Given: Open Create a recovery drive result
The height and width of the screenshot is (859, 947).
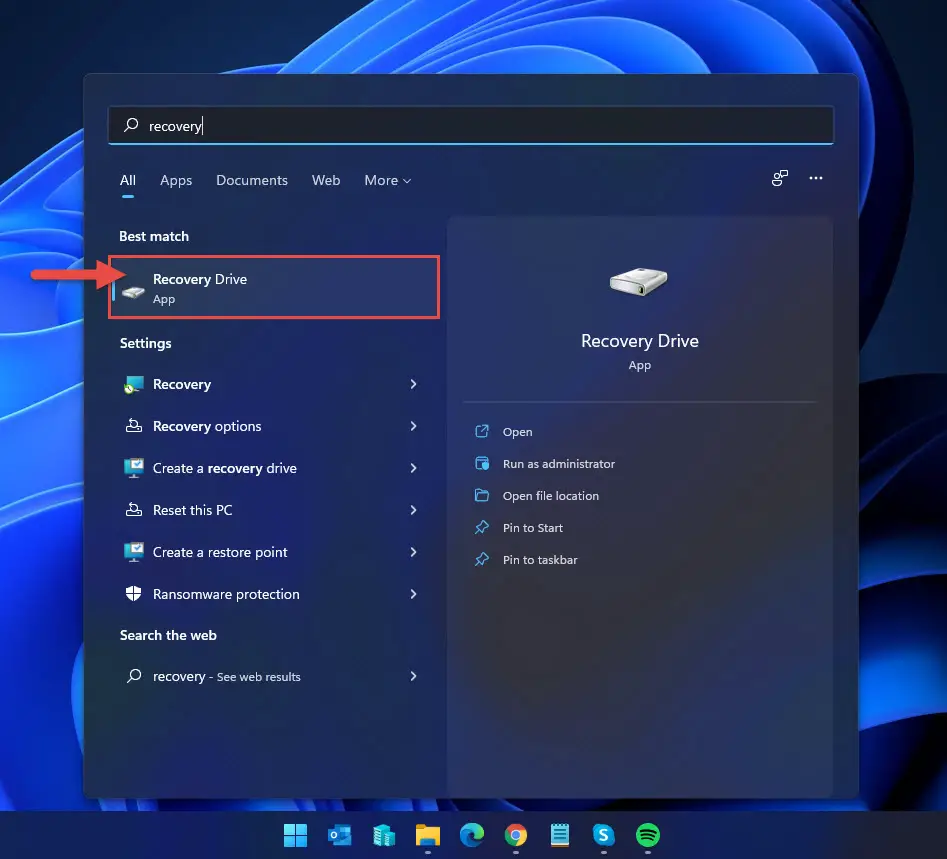Looking at the screenshot, I should coord(271,468).
